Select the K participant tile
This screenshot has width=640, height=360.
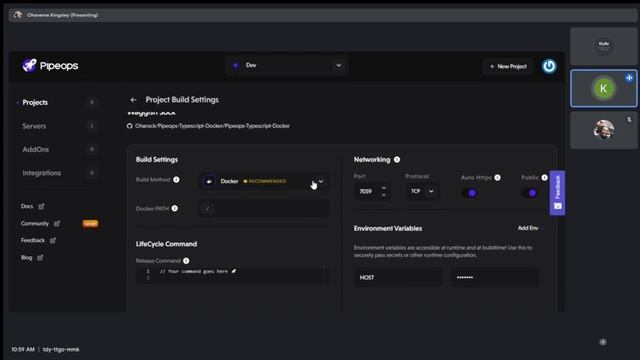tap(603, 88)
